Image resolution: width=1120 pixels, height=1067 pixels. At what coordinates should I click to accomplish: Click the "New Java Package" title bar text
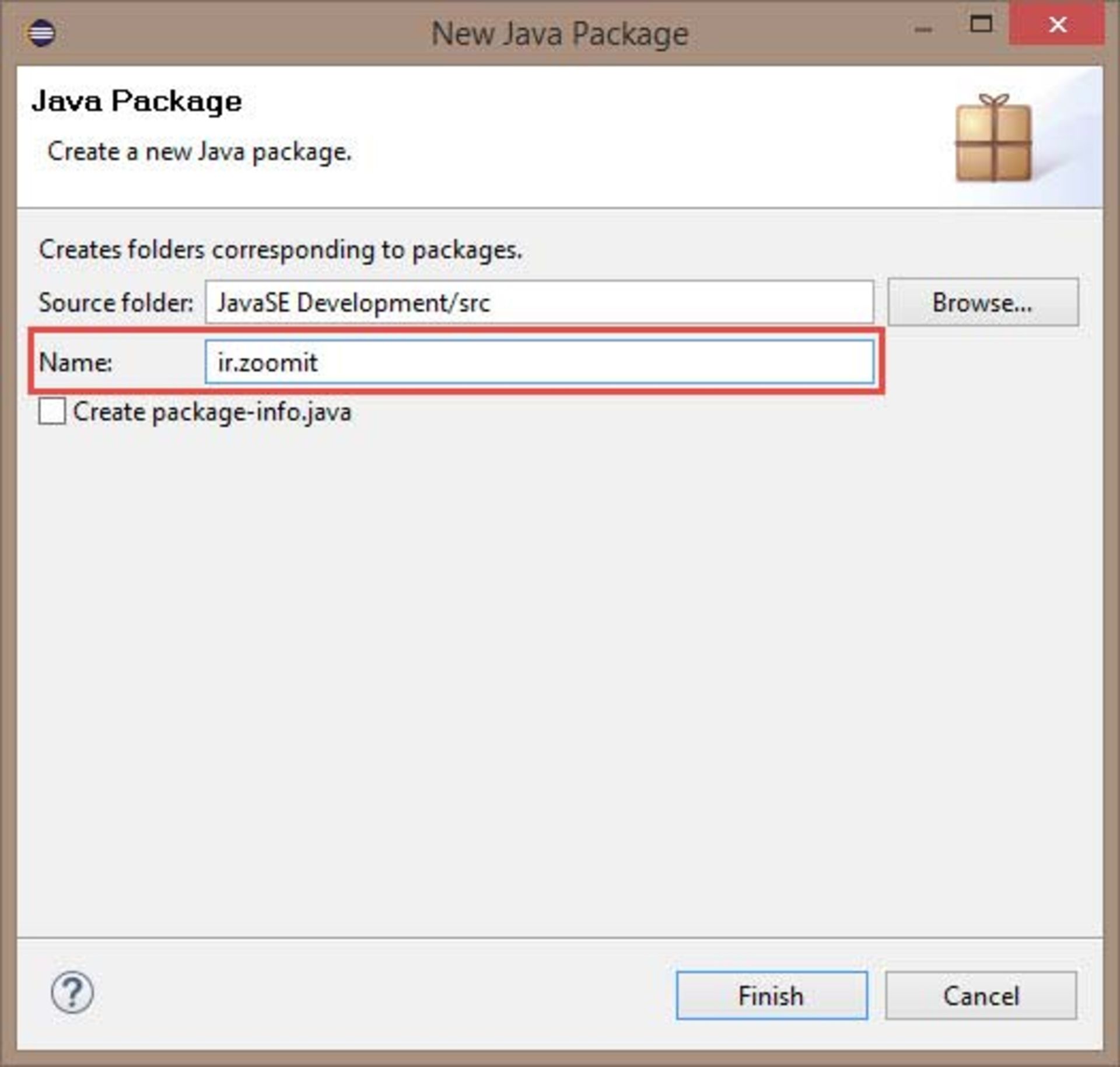(559, 34)
